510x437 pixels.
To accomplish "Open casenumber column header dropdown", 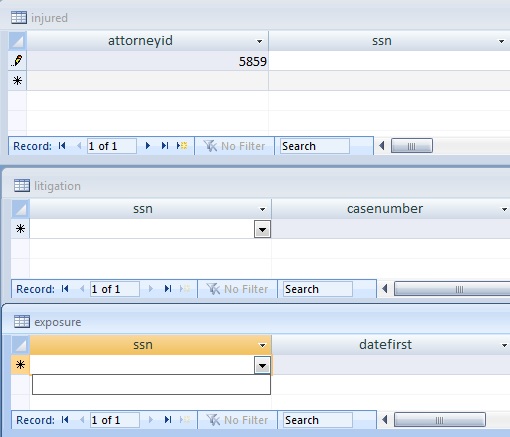I will 504,209.
